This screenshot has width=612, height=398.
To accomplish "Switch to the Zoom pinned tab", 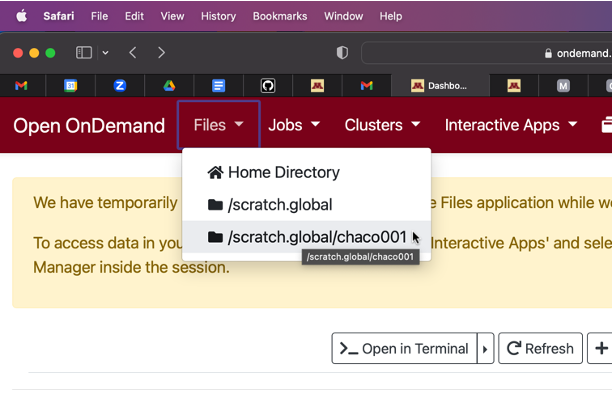I will 120,85.
